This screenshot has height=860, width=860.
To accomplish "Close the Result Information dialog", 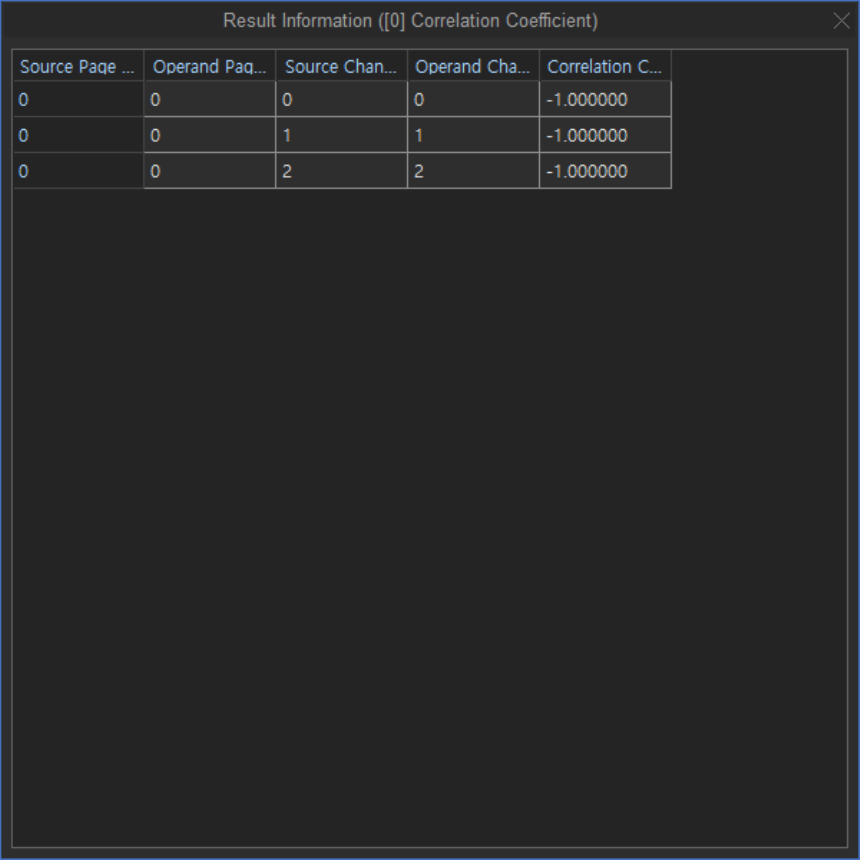I will pos(841,21).
